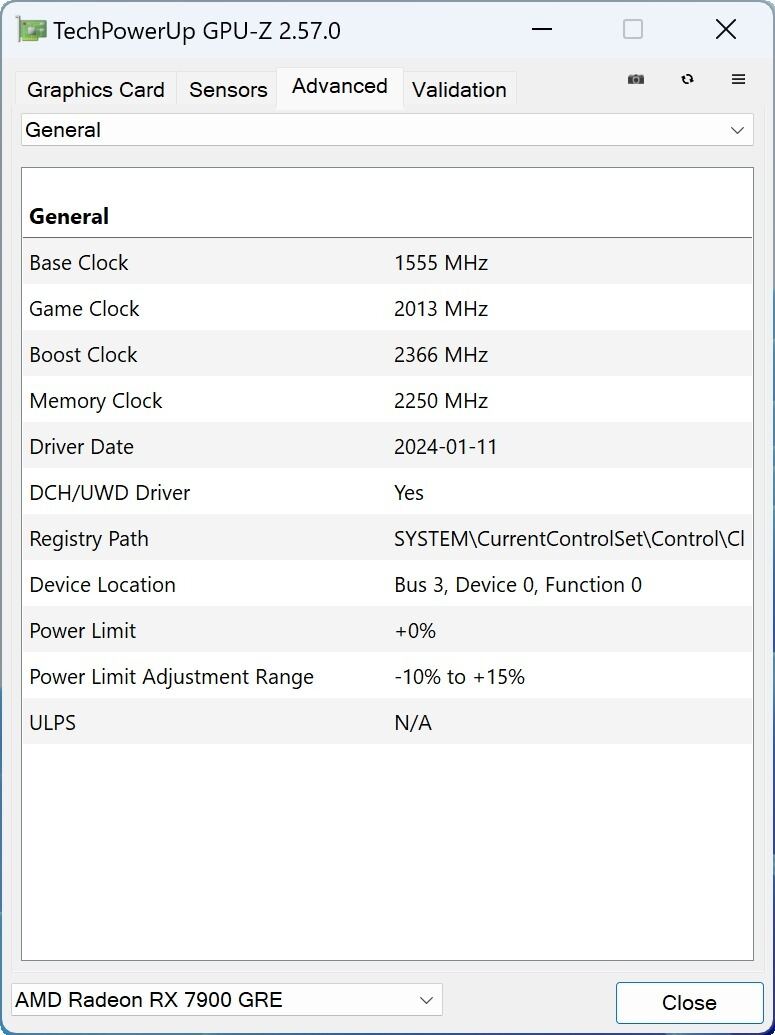Click the Close button
The width and height of the screenshot is (775, 1035).
pos(689,1003)
